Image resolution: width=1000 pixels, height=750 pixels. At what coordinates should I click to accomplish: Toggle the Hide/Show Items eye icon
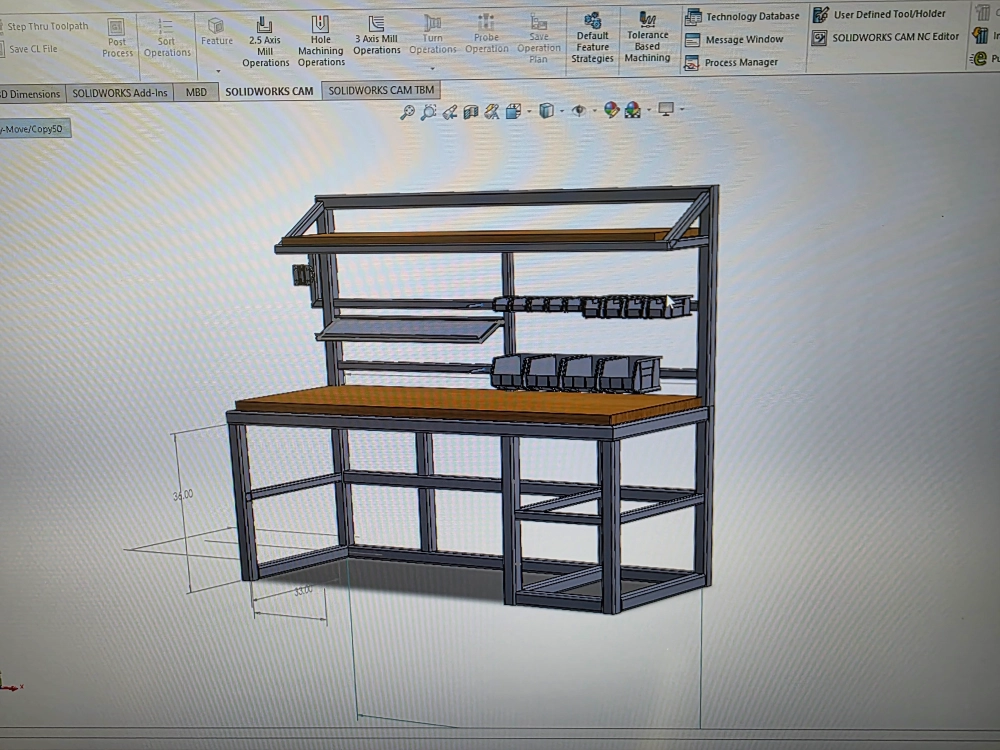(x=579, y=111)
